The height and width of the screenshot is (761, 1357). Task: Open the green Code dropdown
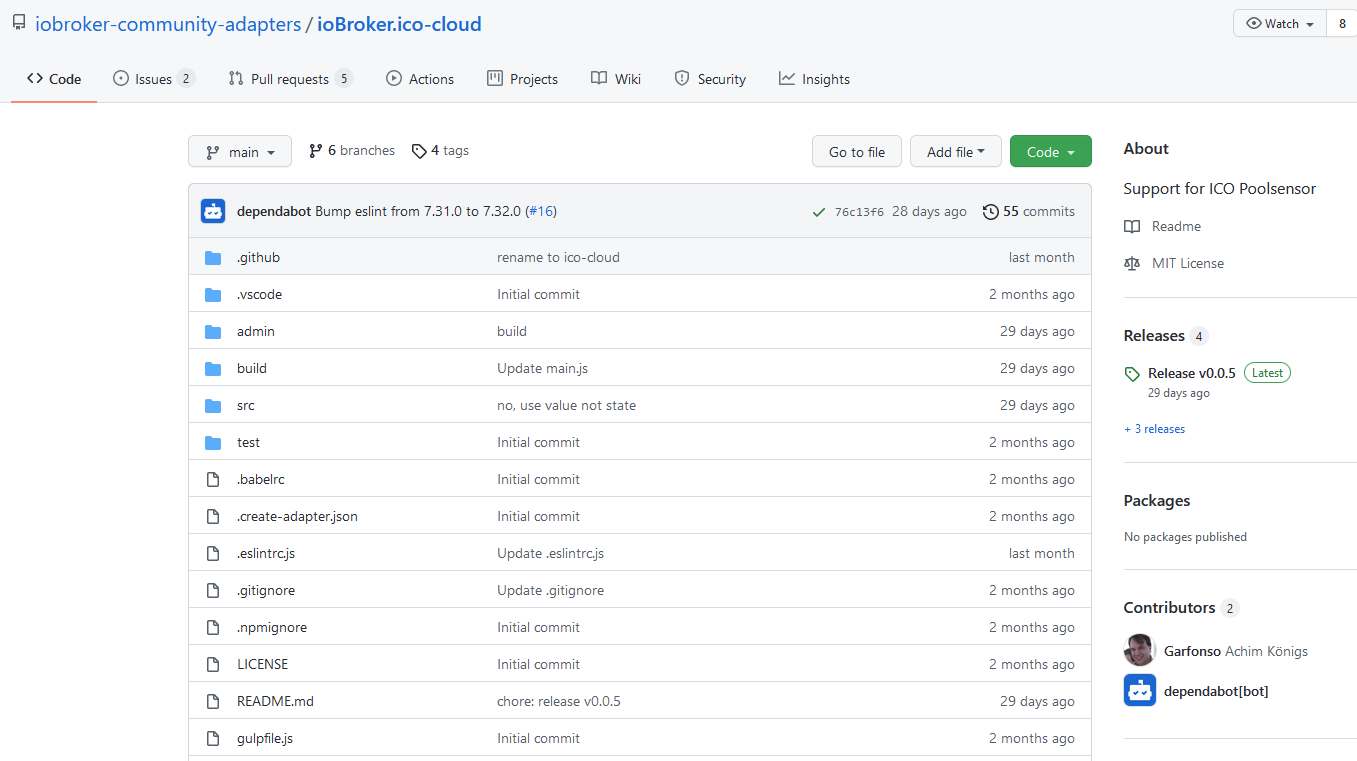click(1051, 152)
